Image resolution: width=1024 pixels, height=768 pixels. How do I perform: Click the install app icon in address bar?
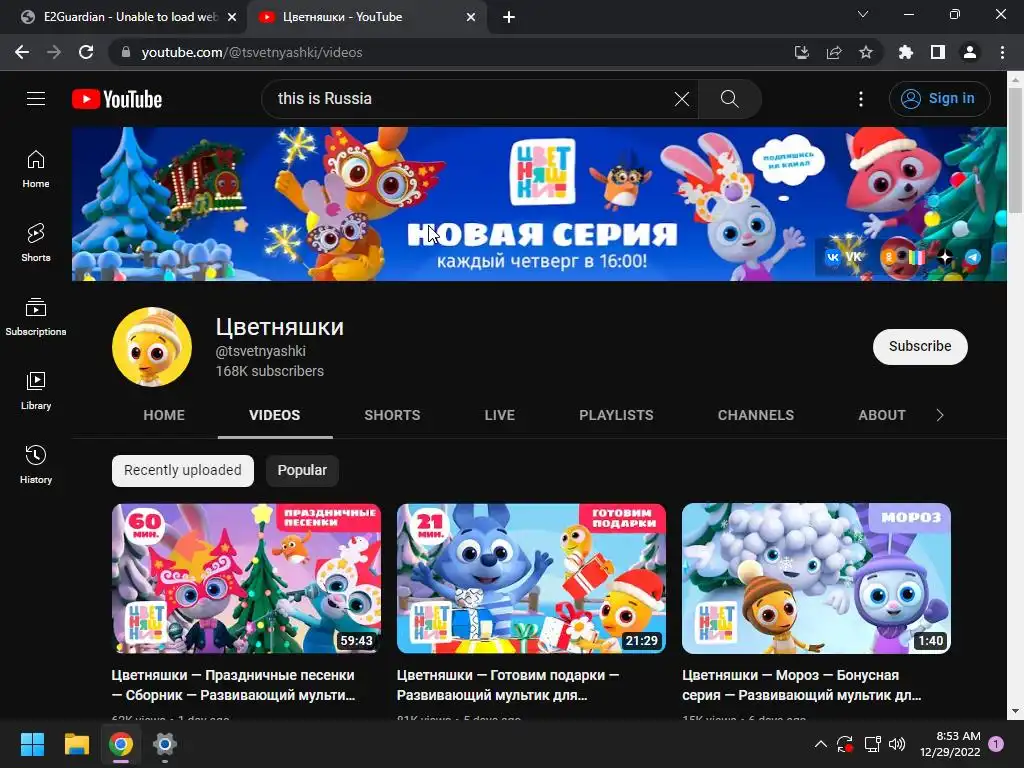pyautogui.click(x=802, y=52)
